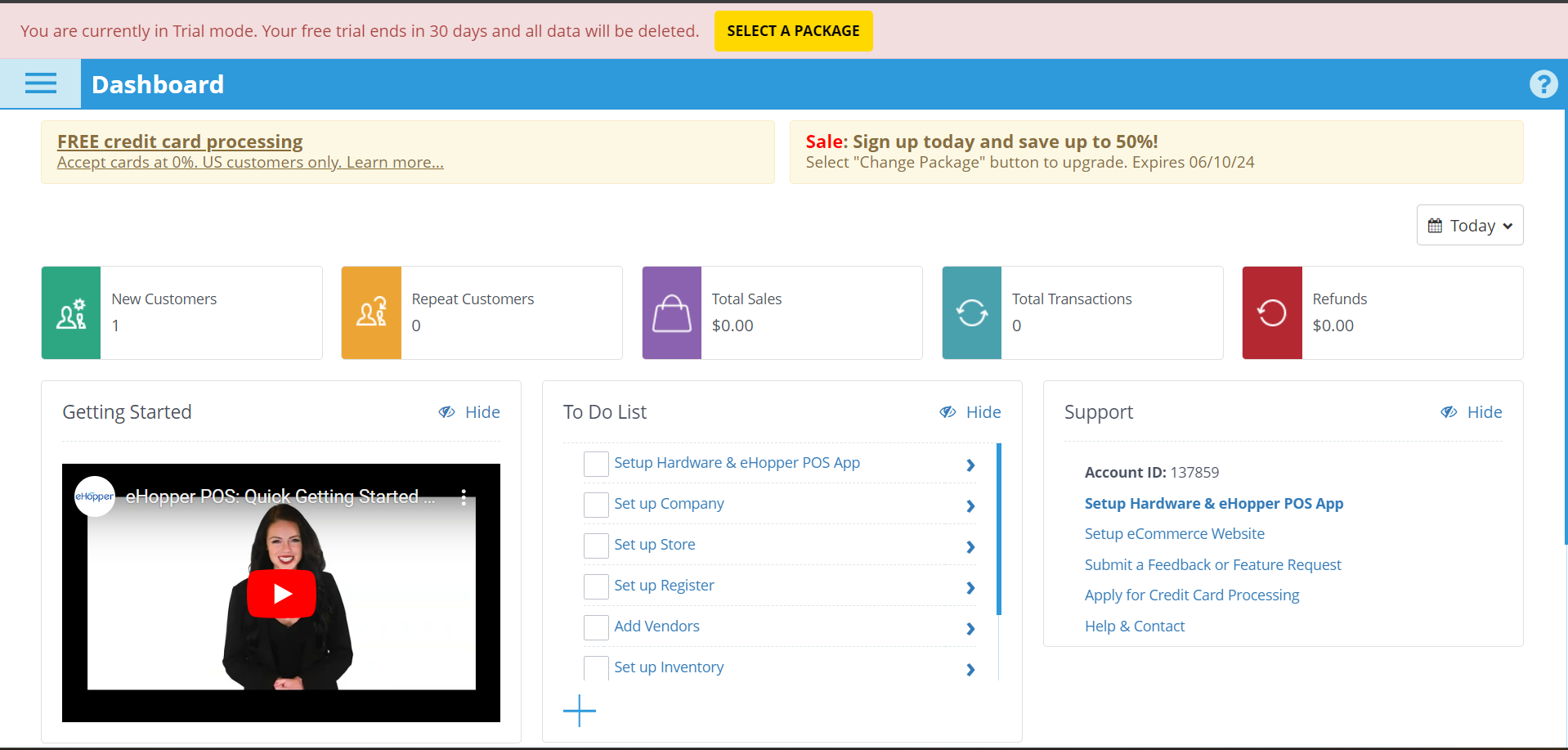Click the eHopper channel logo on video
Viewport: 1568px width, 750px height.
[x=95, y=496]
